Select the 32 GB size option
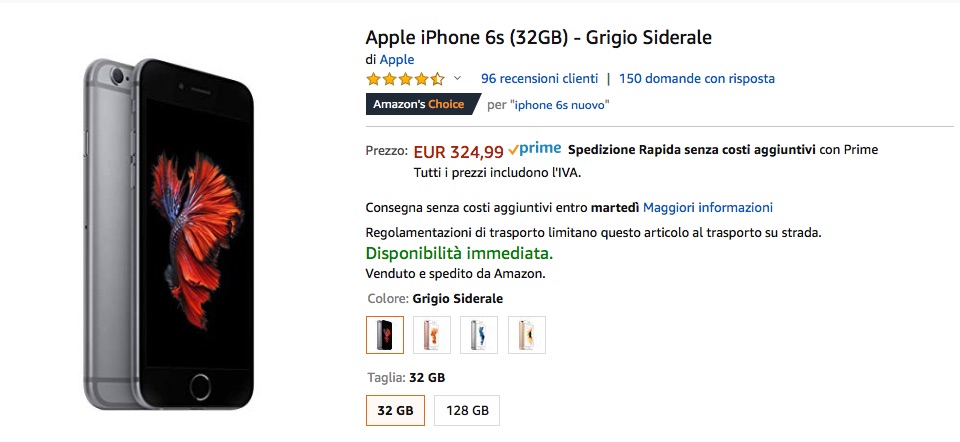This screenshot has height=442, width=960. [395, 411]
